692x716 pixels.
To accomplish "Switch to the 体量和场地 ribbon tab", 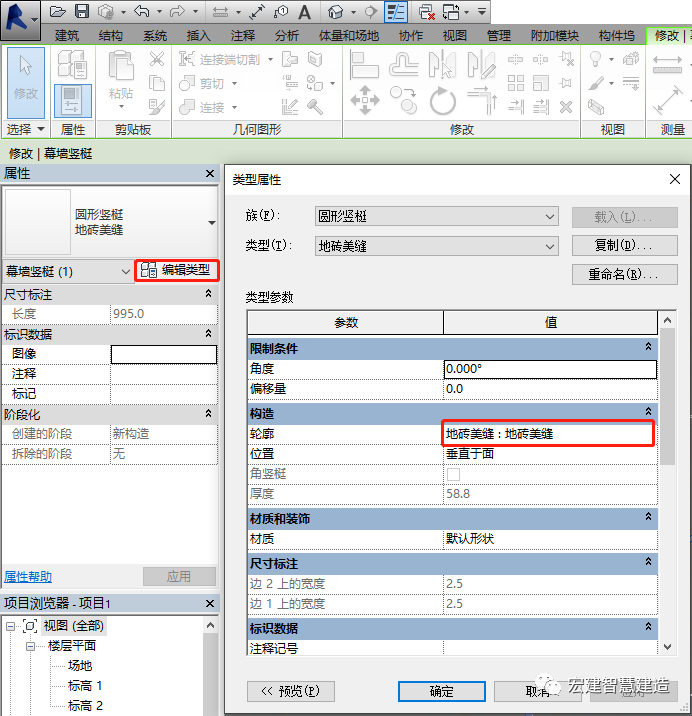I will click(349, 35).
